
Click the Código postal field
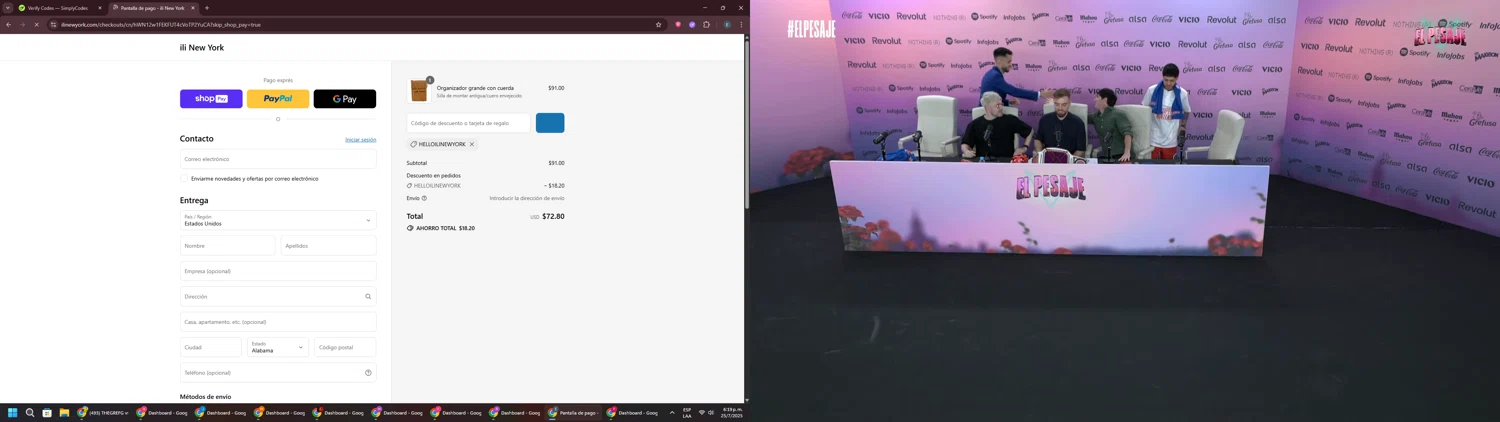(x=345, y=347)
